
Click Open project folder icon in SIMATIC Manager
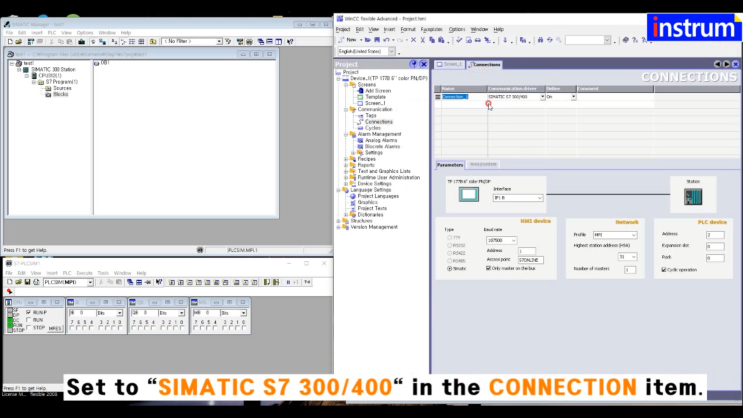tap(18, 42)
